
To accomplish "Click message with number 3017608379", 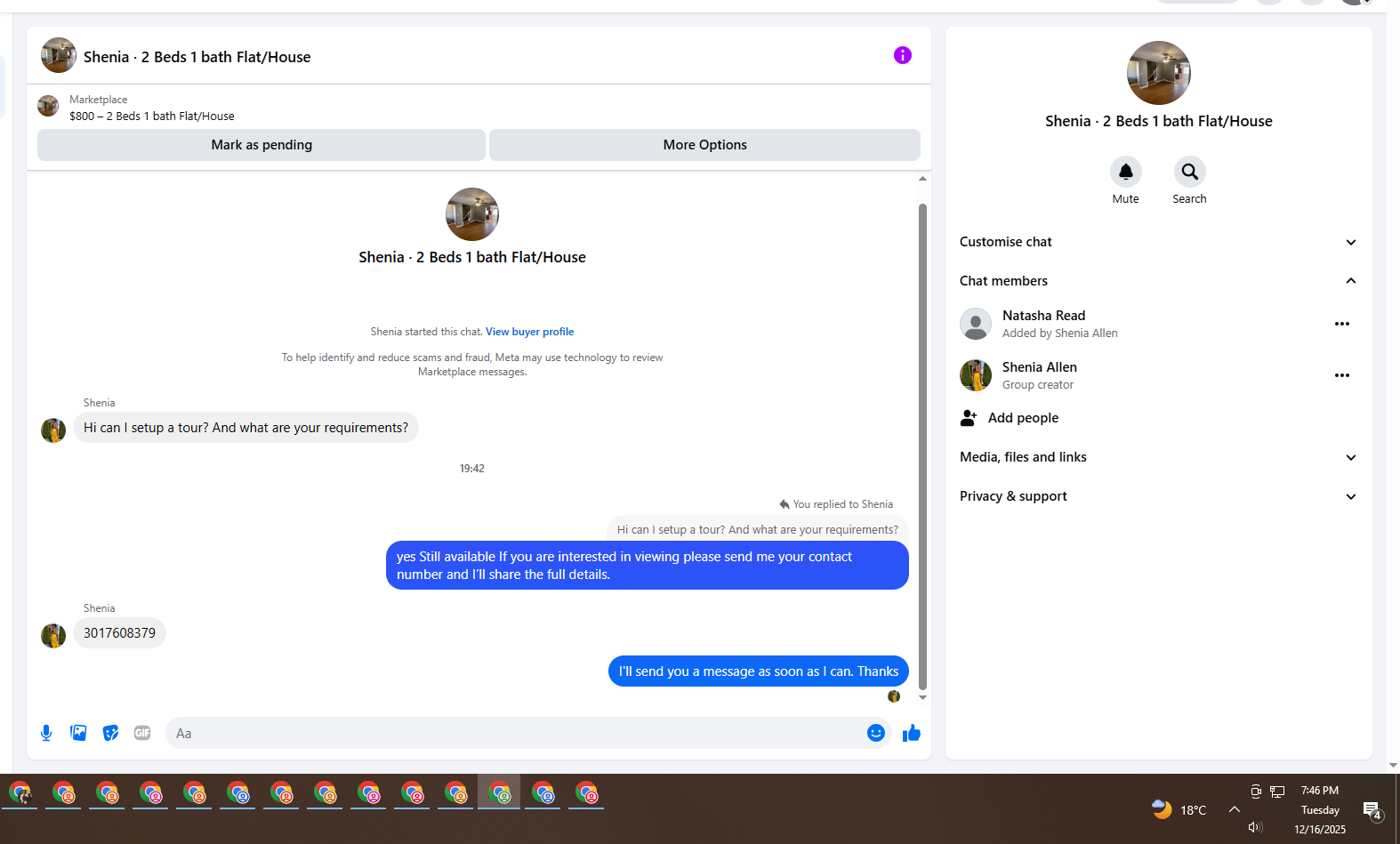I will point(119,633).
